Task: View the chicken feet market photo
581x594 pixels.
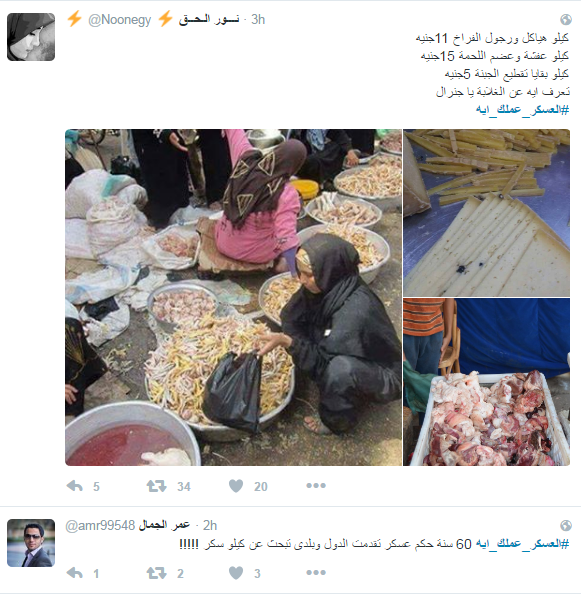Action: pyautogui.click(x=233, y=297)
